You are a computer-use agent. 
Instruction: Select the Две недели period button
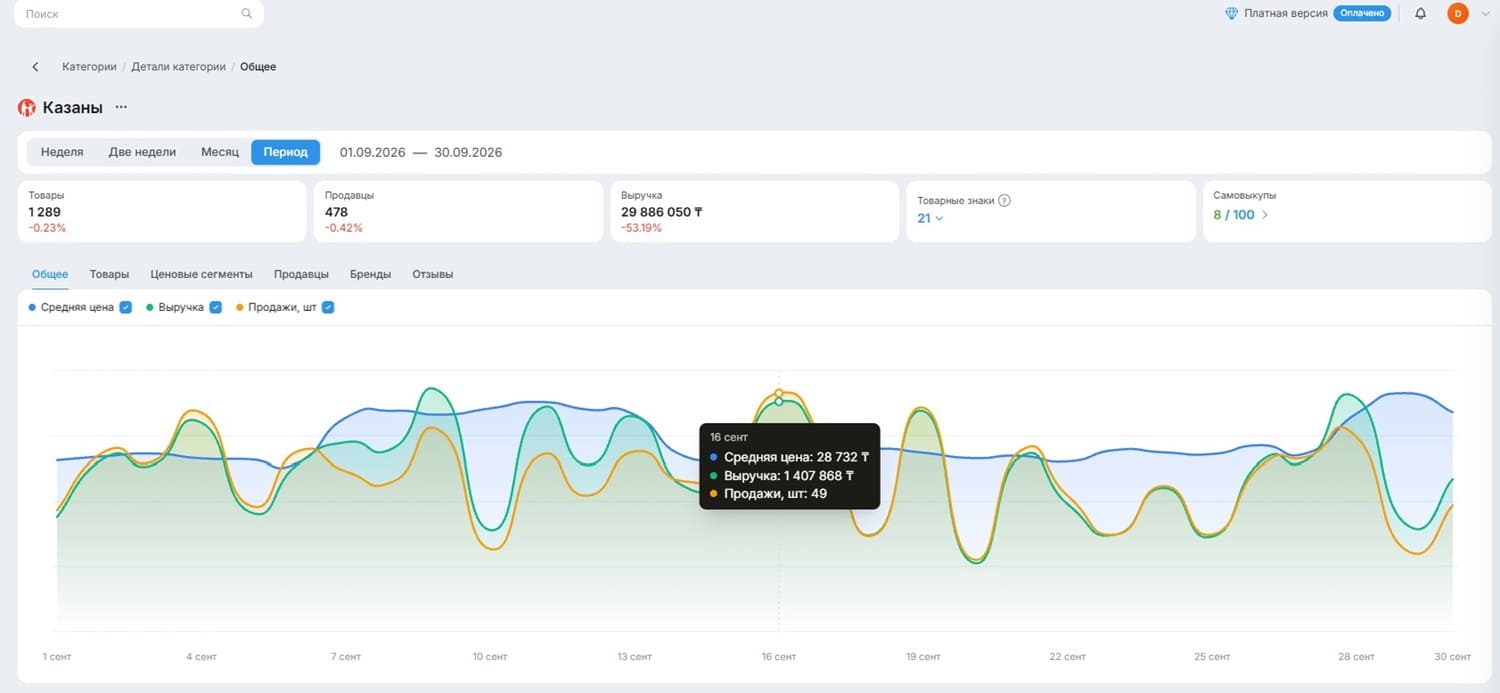(142, 152)
